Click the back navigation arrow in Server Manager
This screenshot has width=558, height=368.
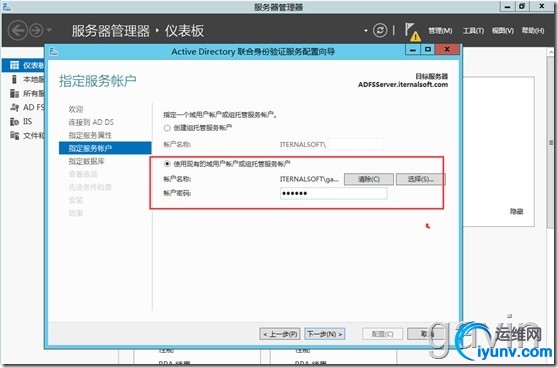[x=17, y=31]
